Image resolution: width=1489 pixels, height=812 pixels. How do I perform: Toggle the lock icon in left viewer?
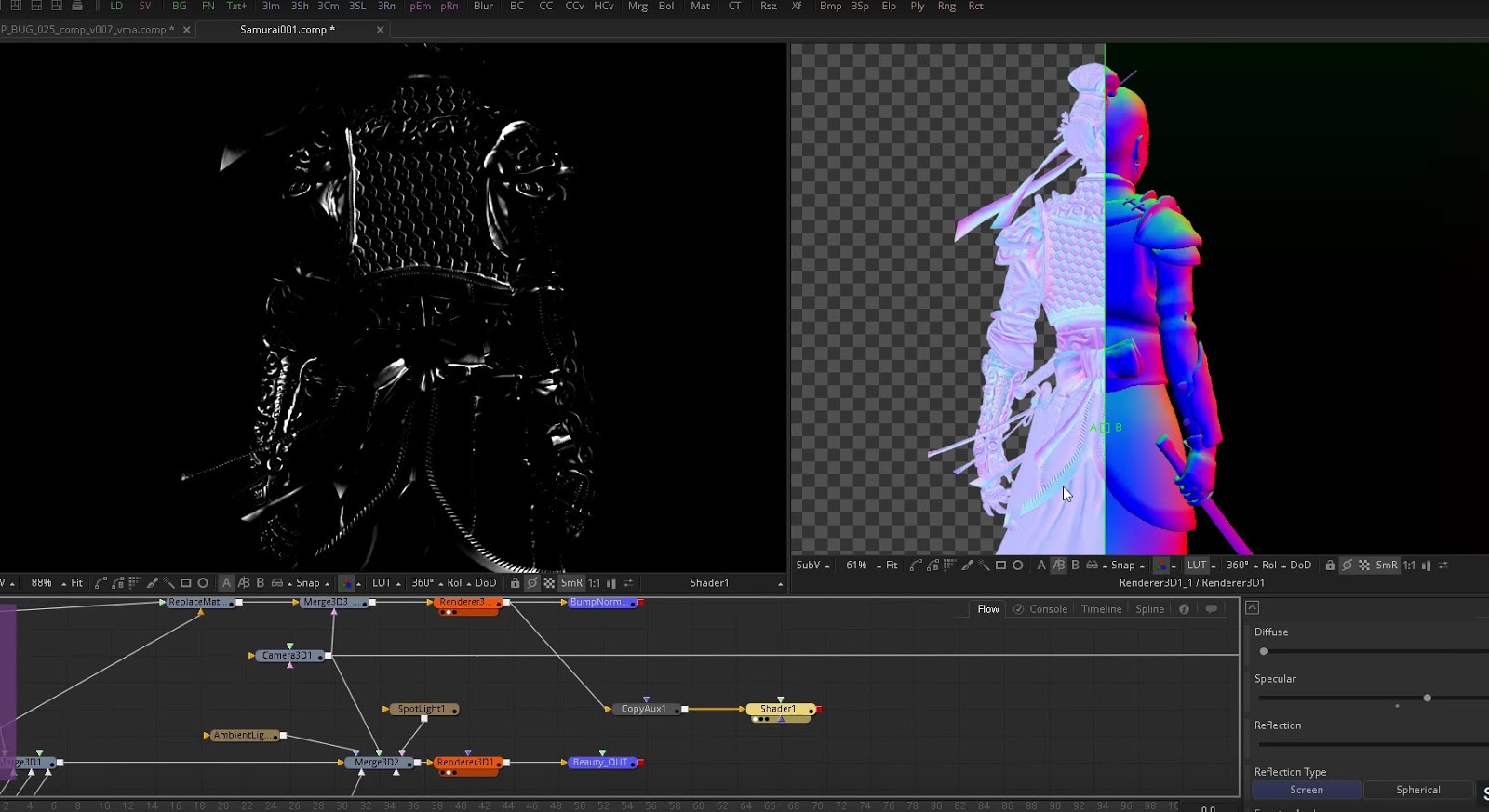[x=515, y=583]
